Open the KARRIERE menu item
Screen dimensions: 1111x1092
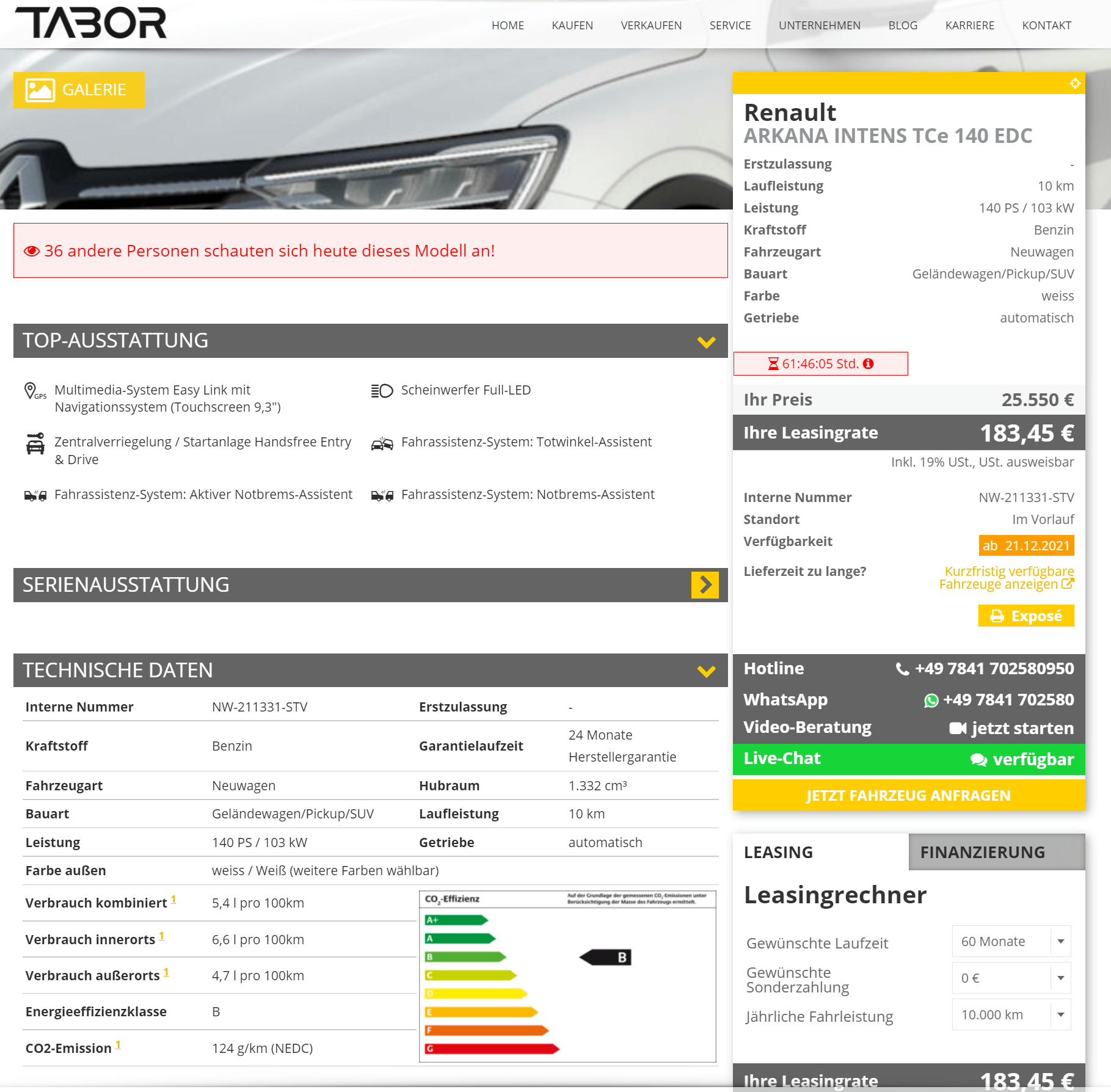click(x=970, y=26)
